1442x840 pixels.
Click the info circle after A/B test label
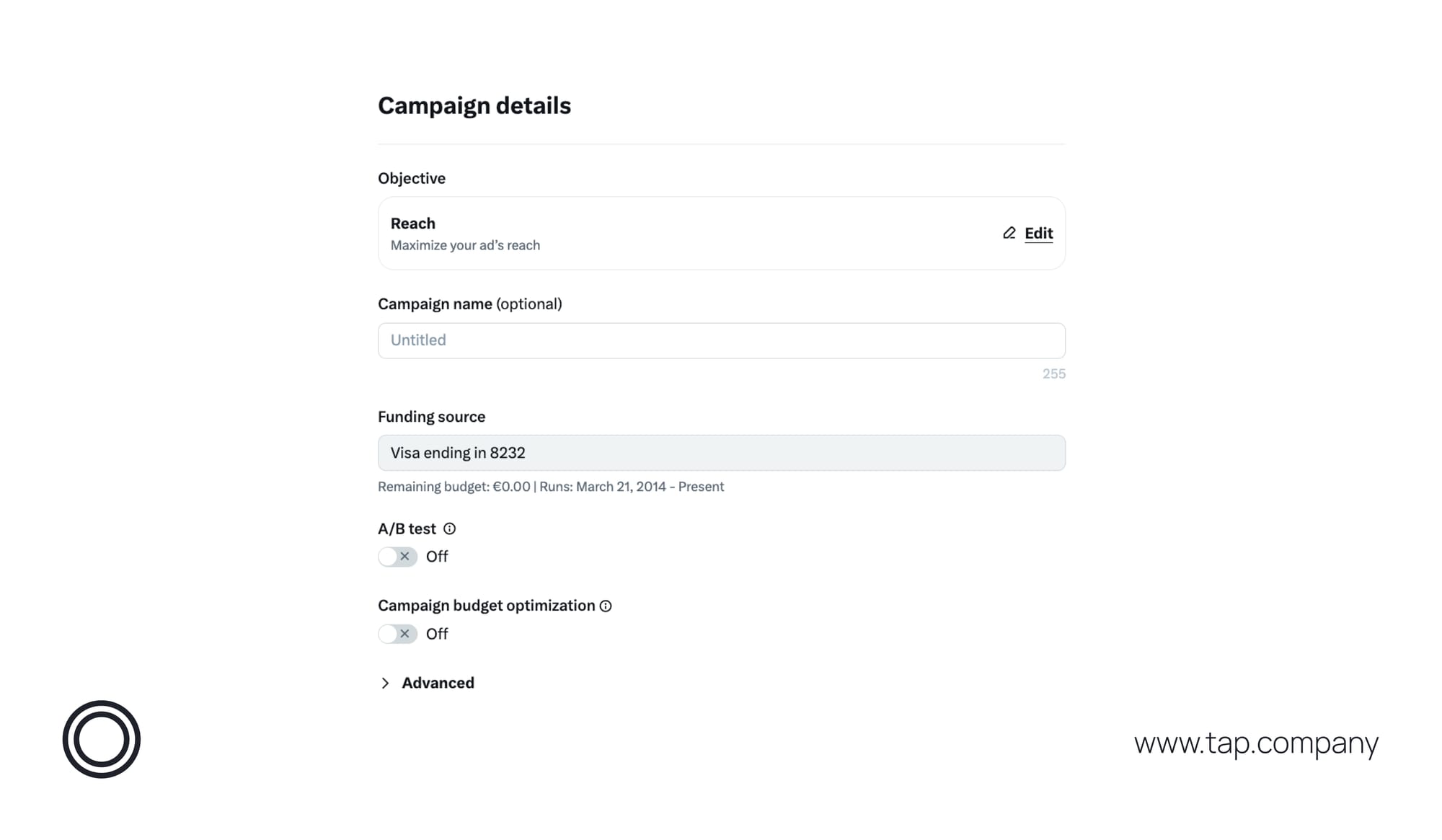[x=451, y=529]
